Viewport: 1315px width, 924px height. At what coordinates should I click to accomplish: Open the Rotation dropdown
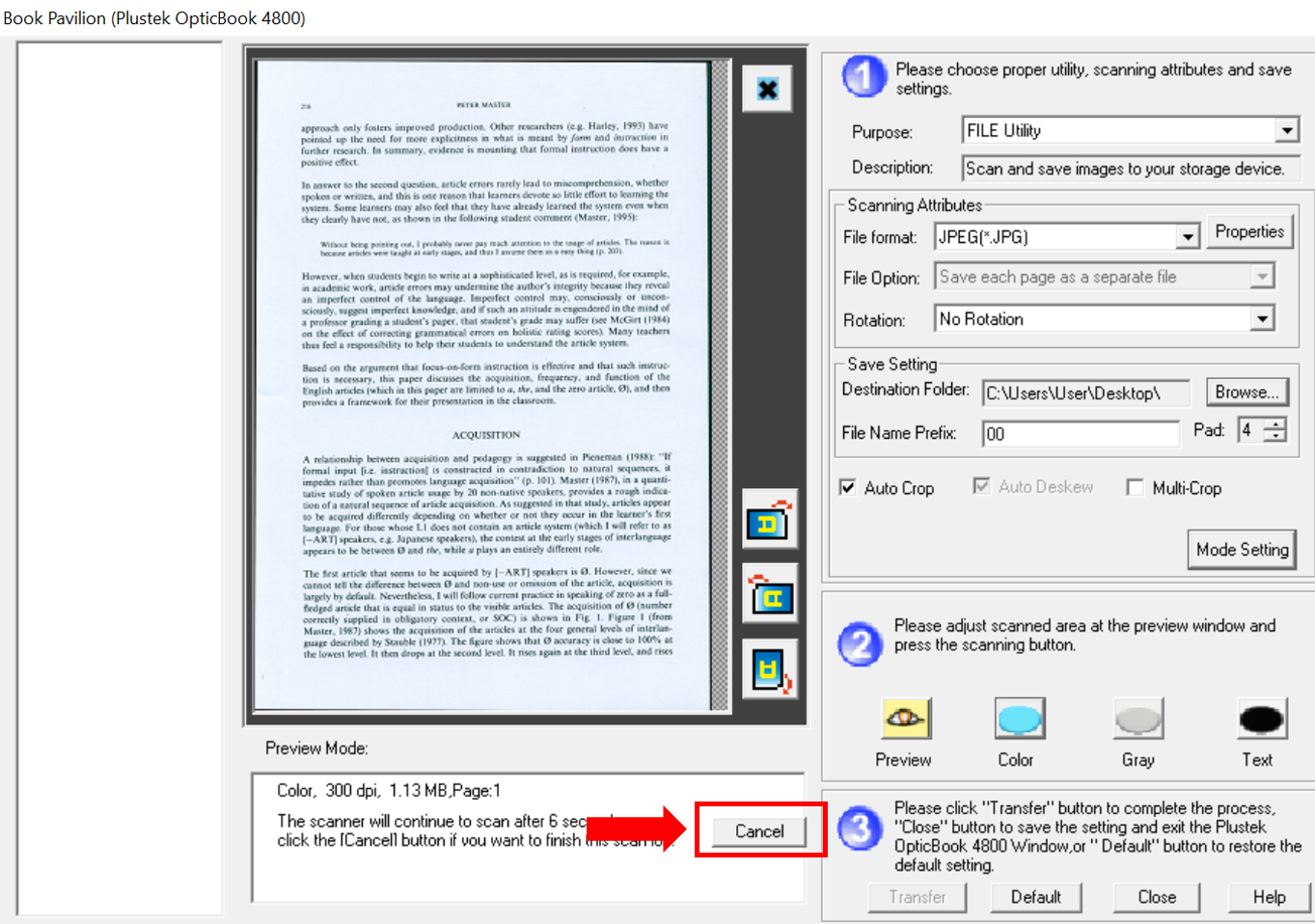click(x=1262, y=319)
